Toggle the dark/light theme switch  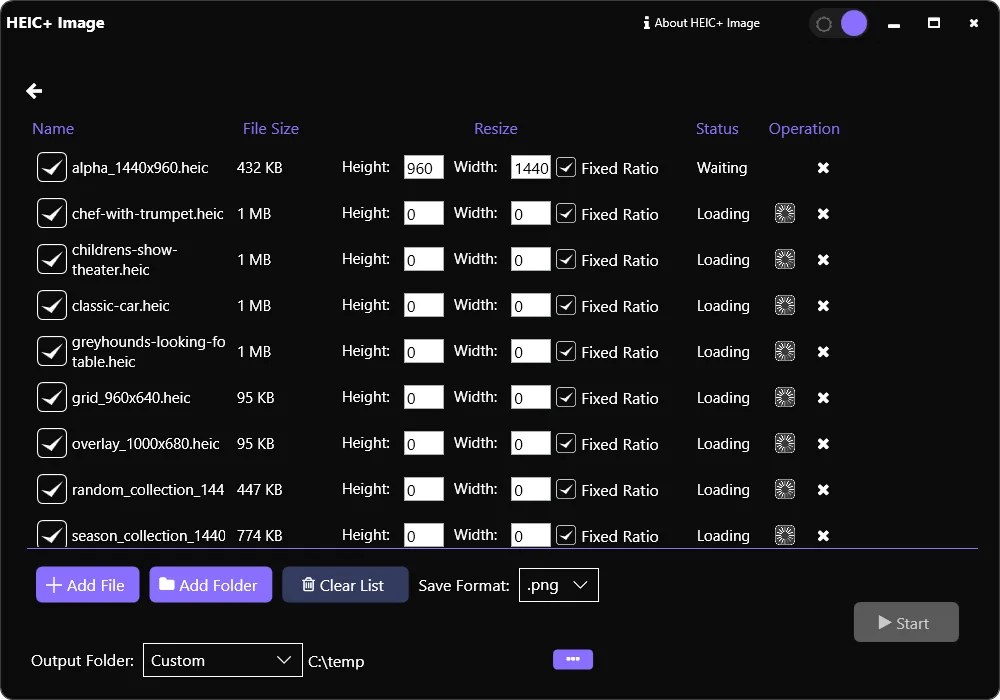coord(839,24)
